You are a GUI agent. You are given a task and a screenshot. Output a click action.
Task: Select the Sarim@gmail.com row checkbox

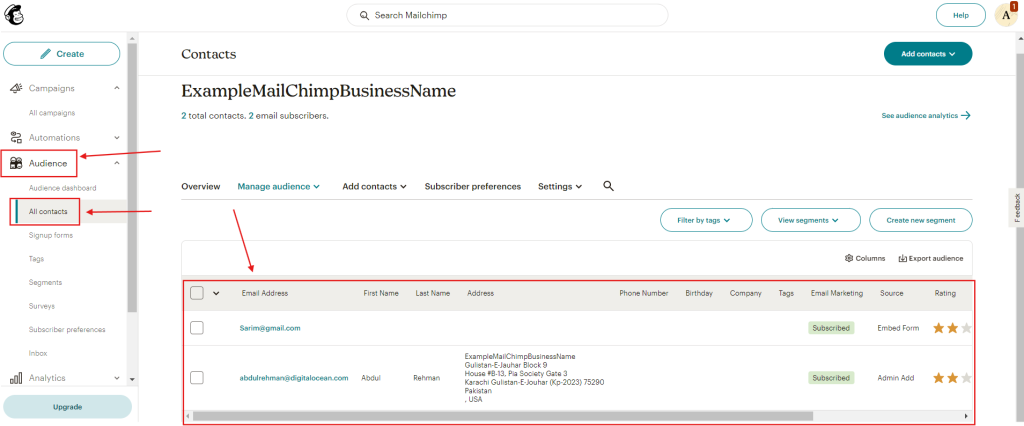coord(197,328)
